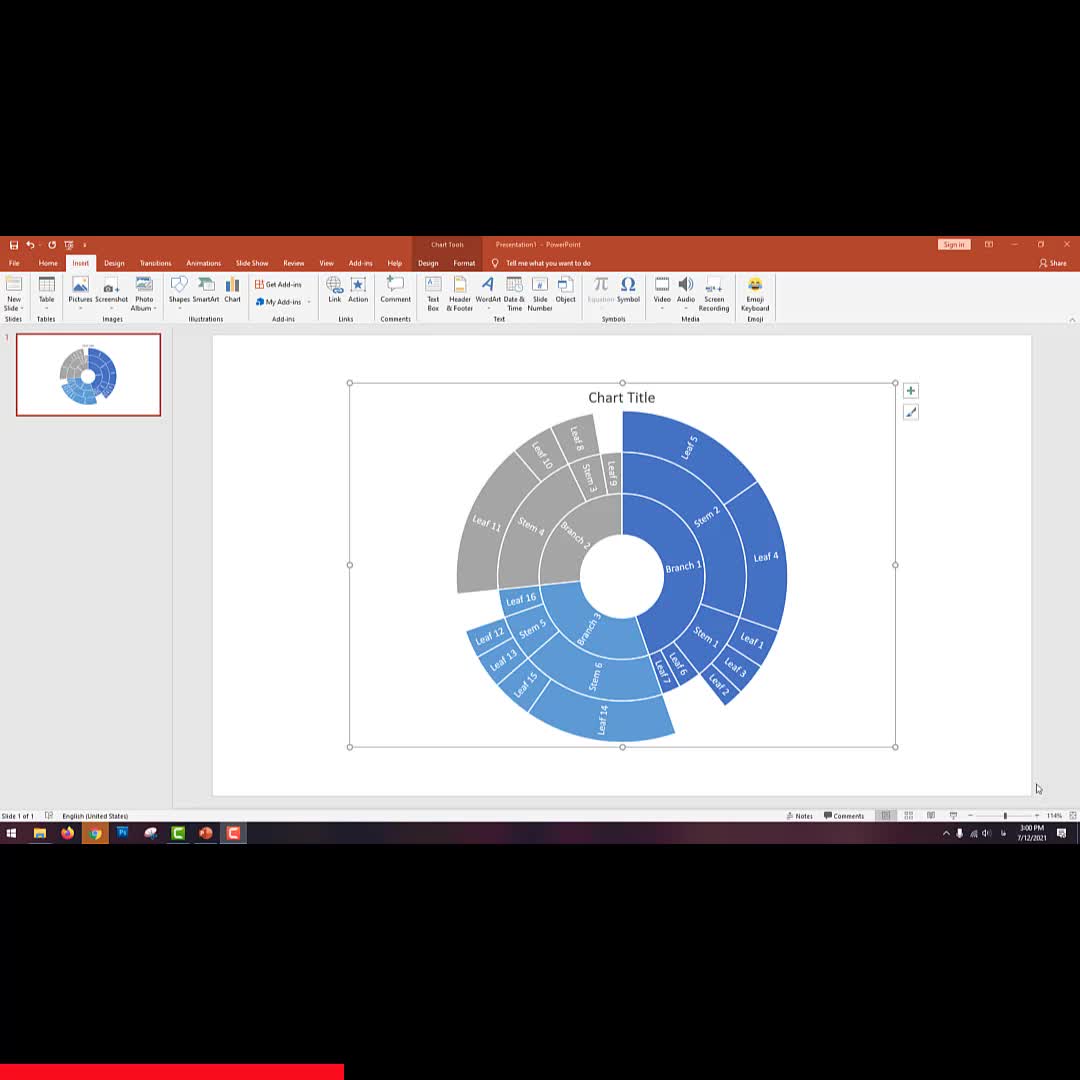The image size is (1080, 1080).
Task: Open the Symbol insert tool
Action: pos(628,290)
